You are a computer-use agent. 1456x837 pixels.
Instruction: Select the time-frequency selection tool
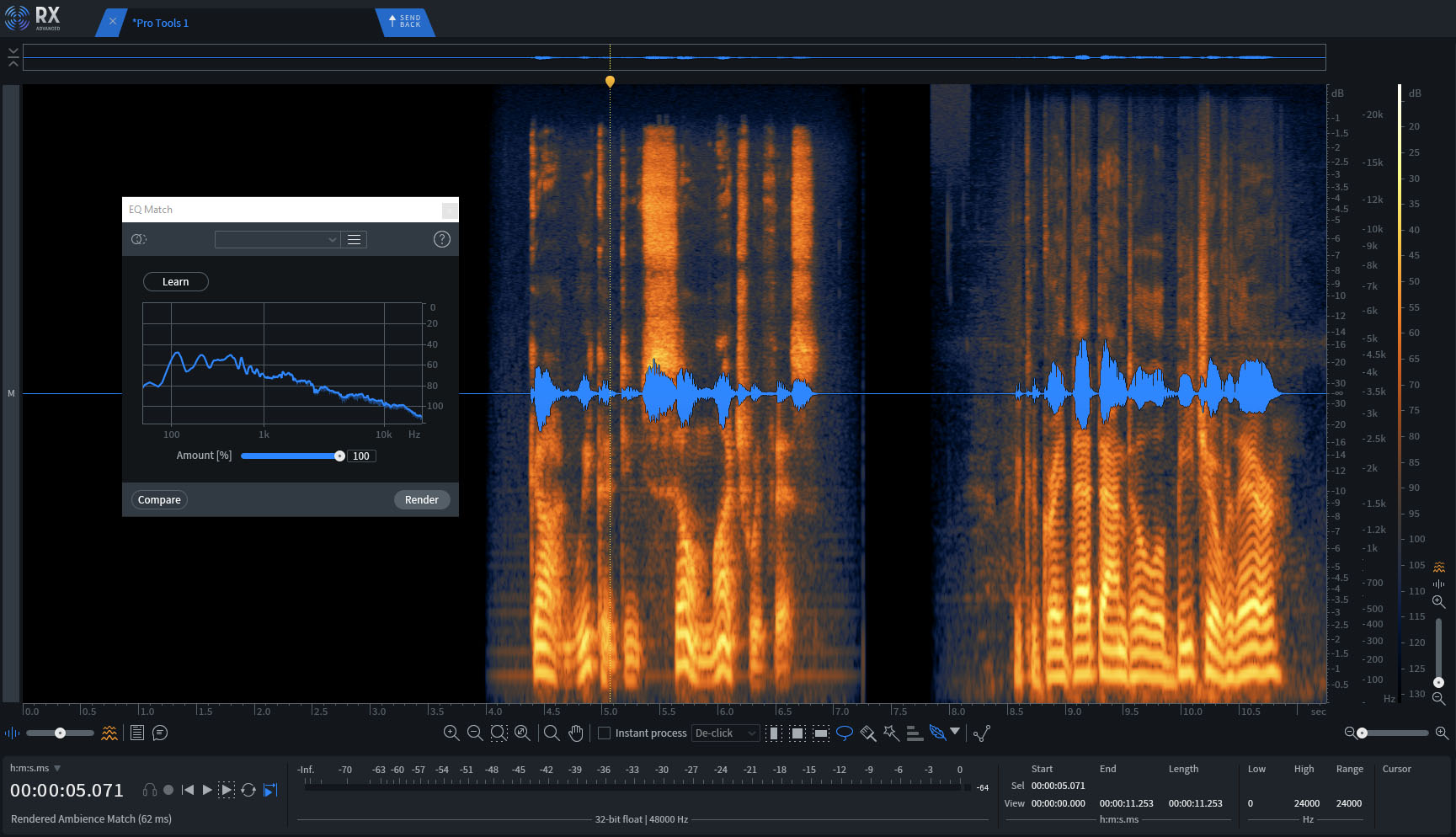tap(797, 733)
